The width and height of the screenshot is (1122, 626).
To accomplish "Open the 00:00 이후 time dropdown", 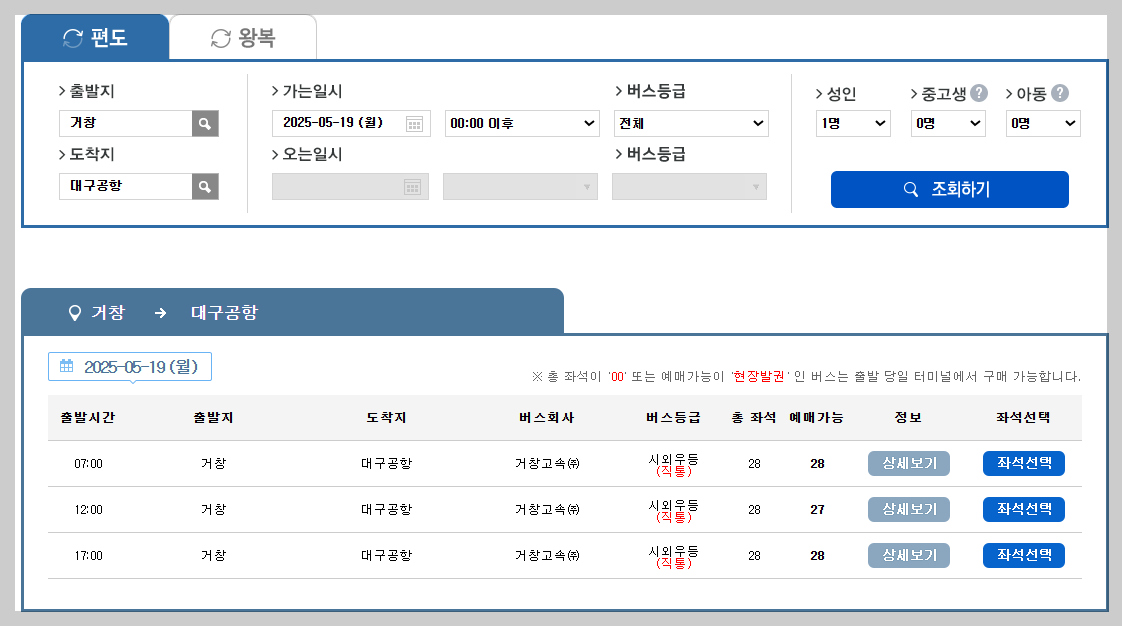I will (522, 123).
